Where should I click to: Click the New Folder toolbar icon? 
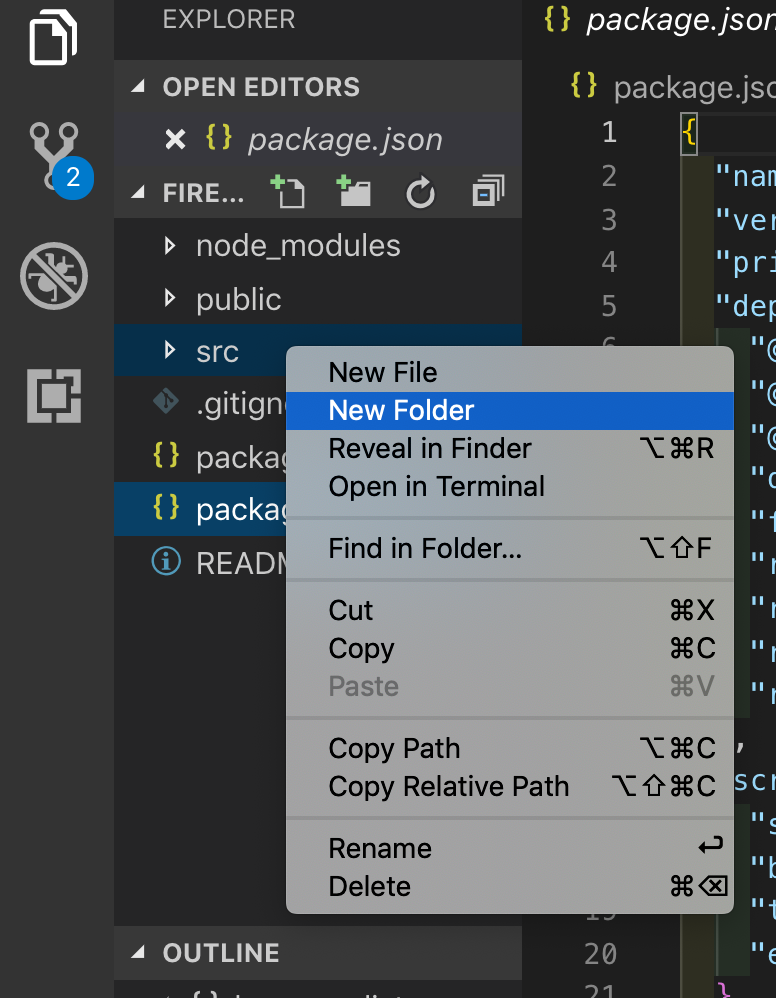tap(354, 192)
